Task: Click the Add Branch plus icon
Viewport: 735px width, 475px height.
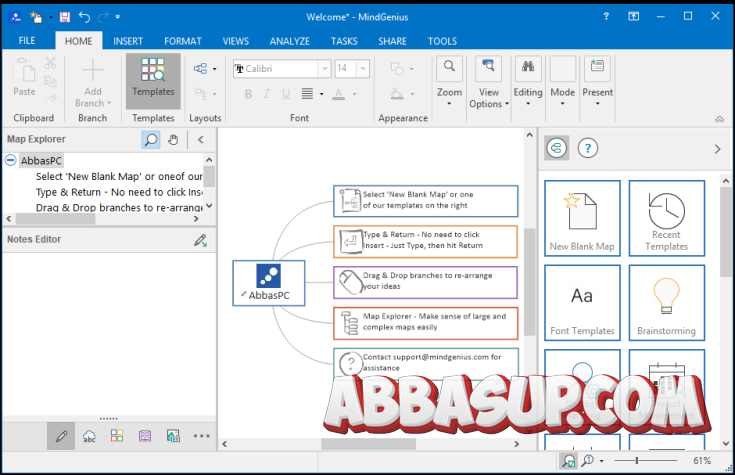Action: point(93,70)
